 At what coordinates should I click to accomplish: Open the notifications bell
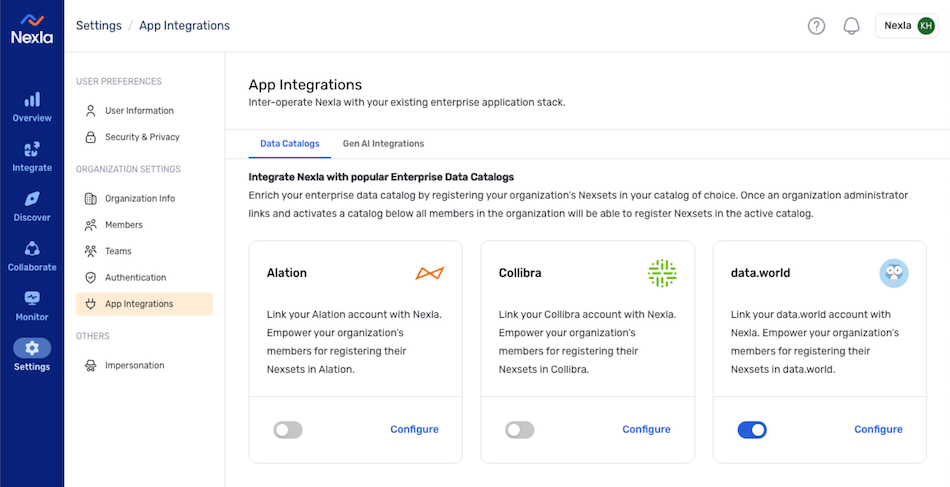851,26
